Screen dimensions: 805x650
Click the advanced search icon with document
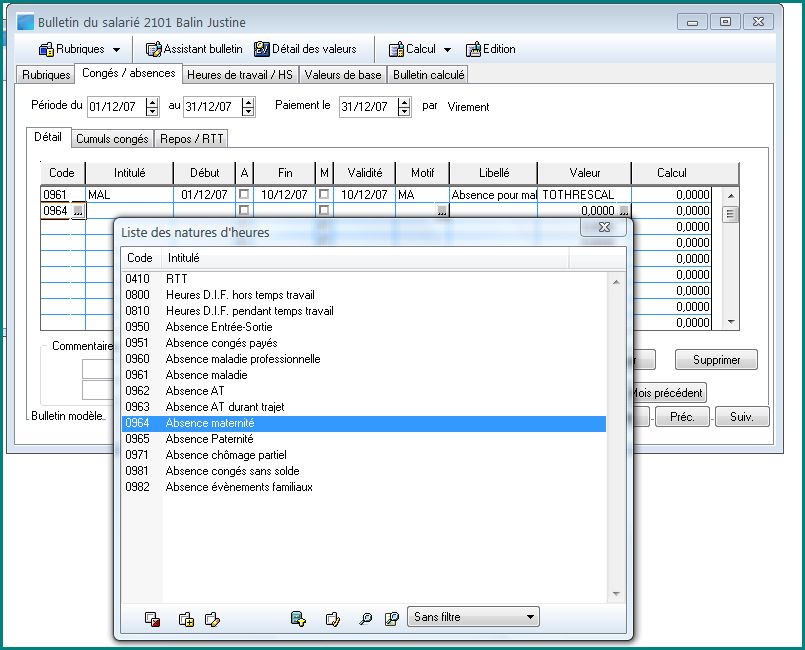click(392, 619)
